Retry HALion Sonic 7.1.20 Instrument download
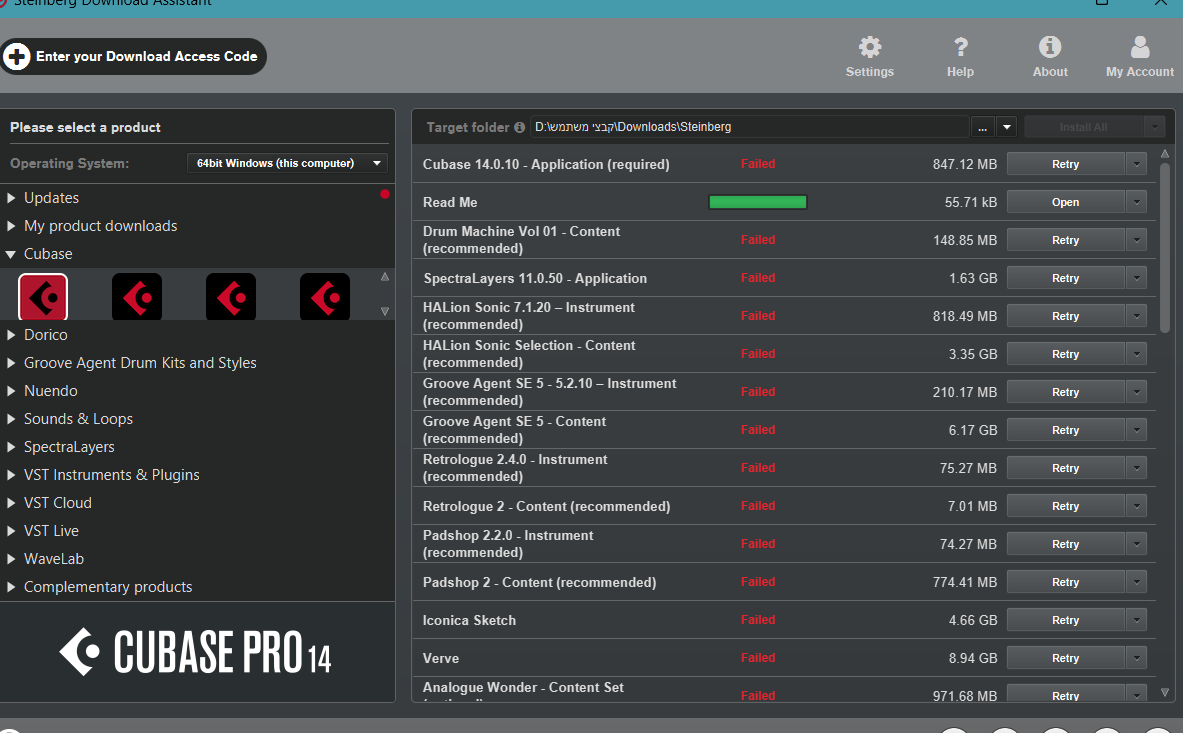 pos(1065,316)
